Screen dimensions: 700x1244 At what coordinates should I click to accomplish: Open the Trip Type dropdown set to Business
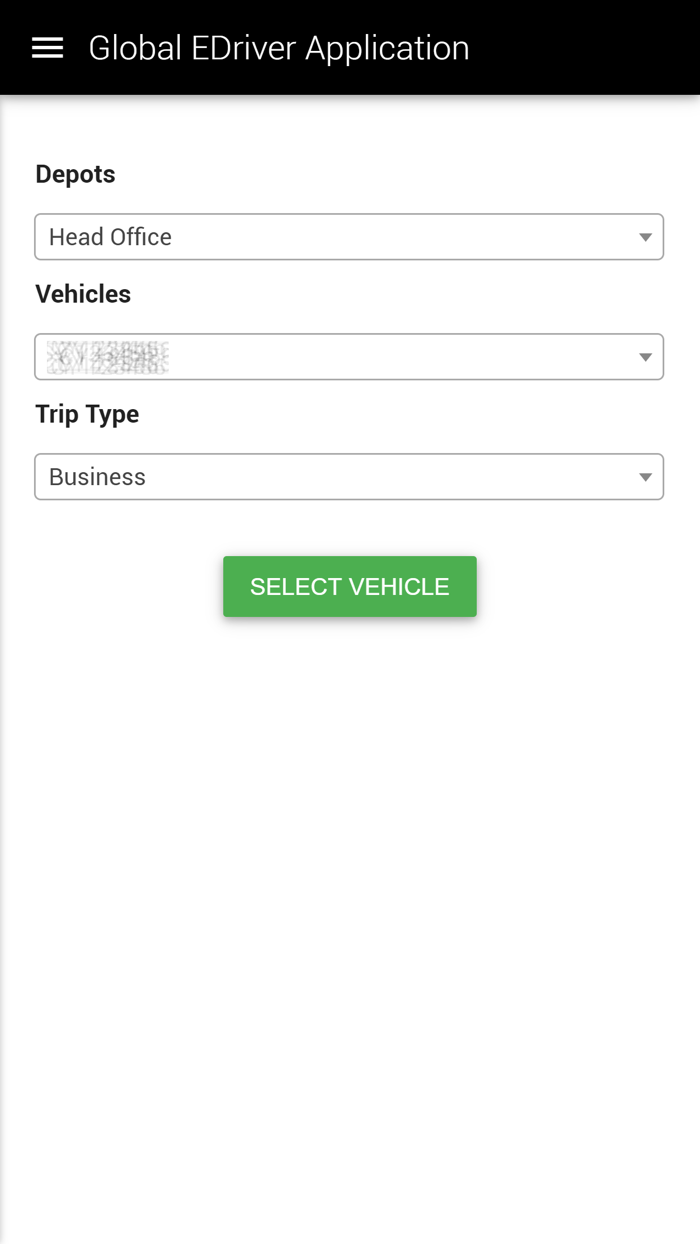(349, 477)
